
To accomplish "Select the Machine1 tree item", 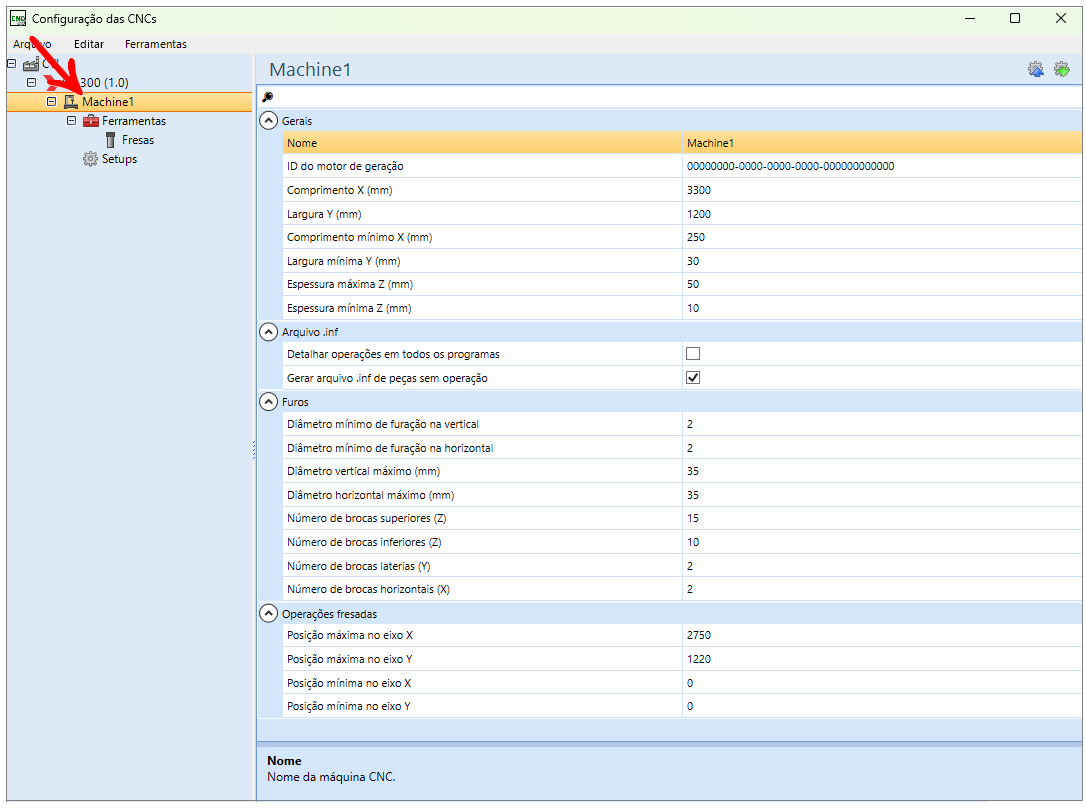I will [107, 102].
